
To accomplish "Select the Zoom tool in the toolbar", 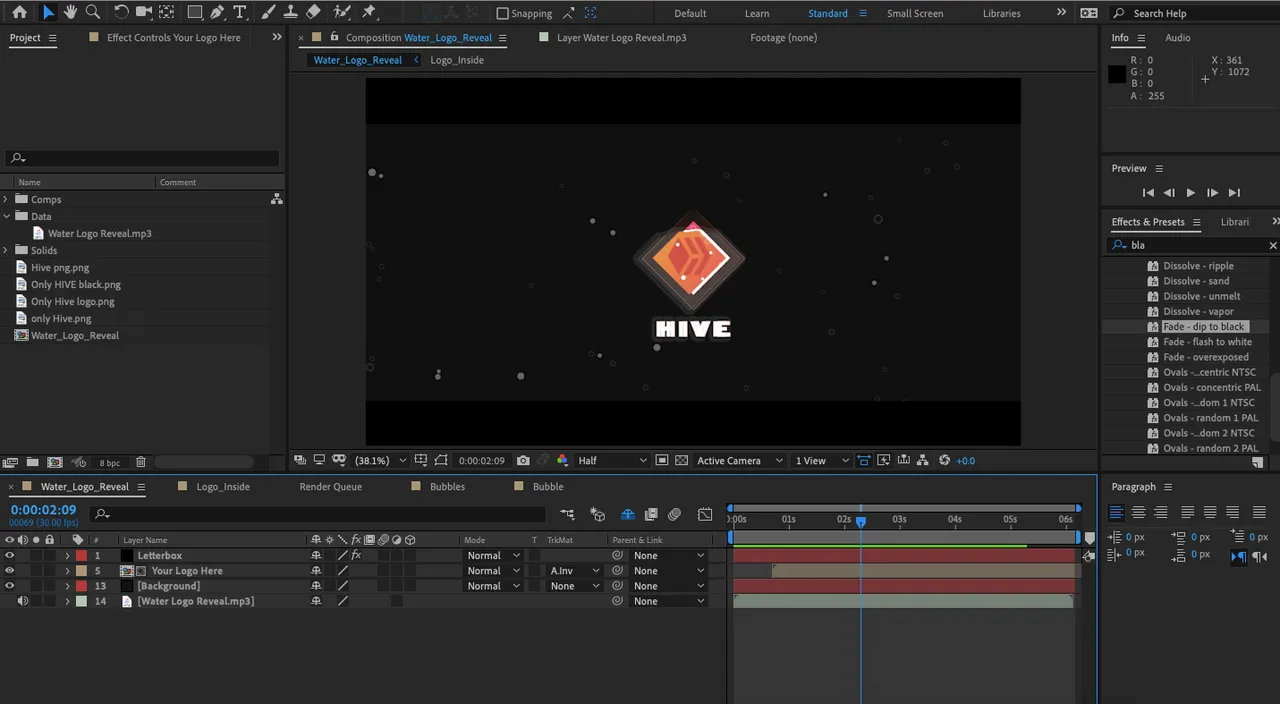I will point(93,13).
